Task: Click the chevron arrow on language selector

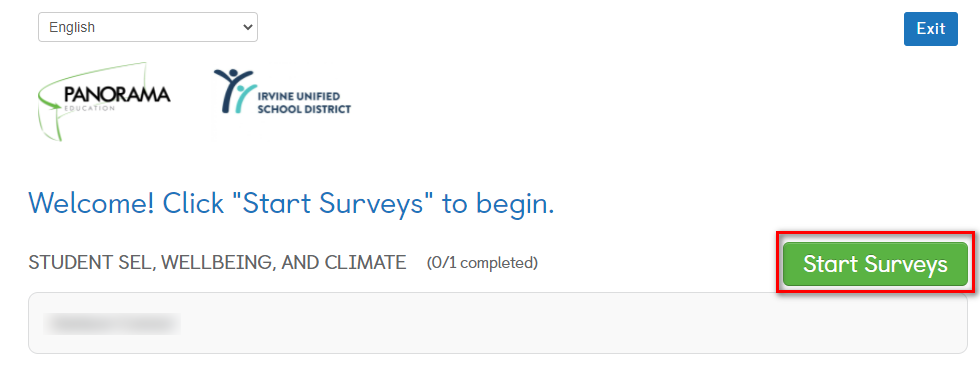Action: pos(248,27)
